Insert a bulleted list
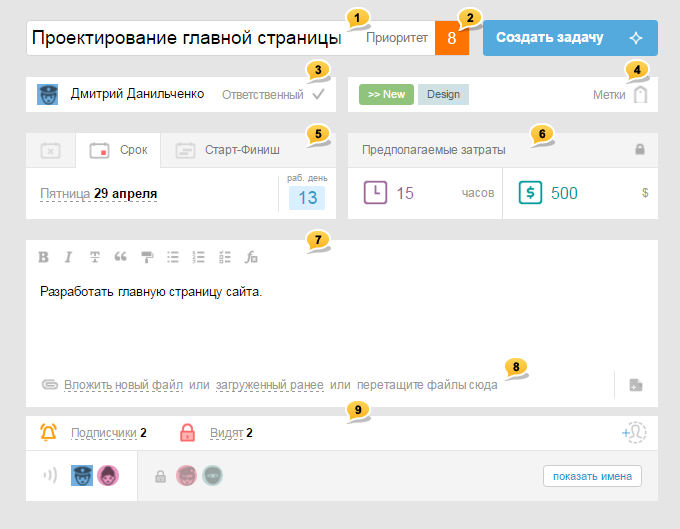The image size is (680, 529). pyautogui.click(x=173, y=257)
